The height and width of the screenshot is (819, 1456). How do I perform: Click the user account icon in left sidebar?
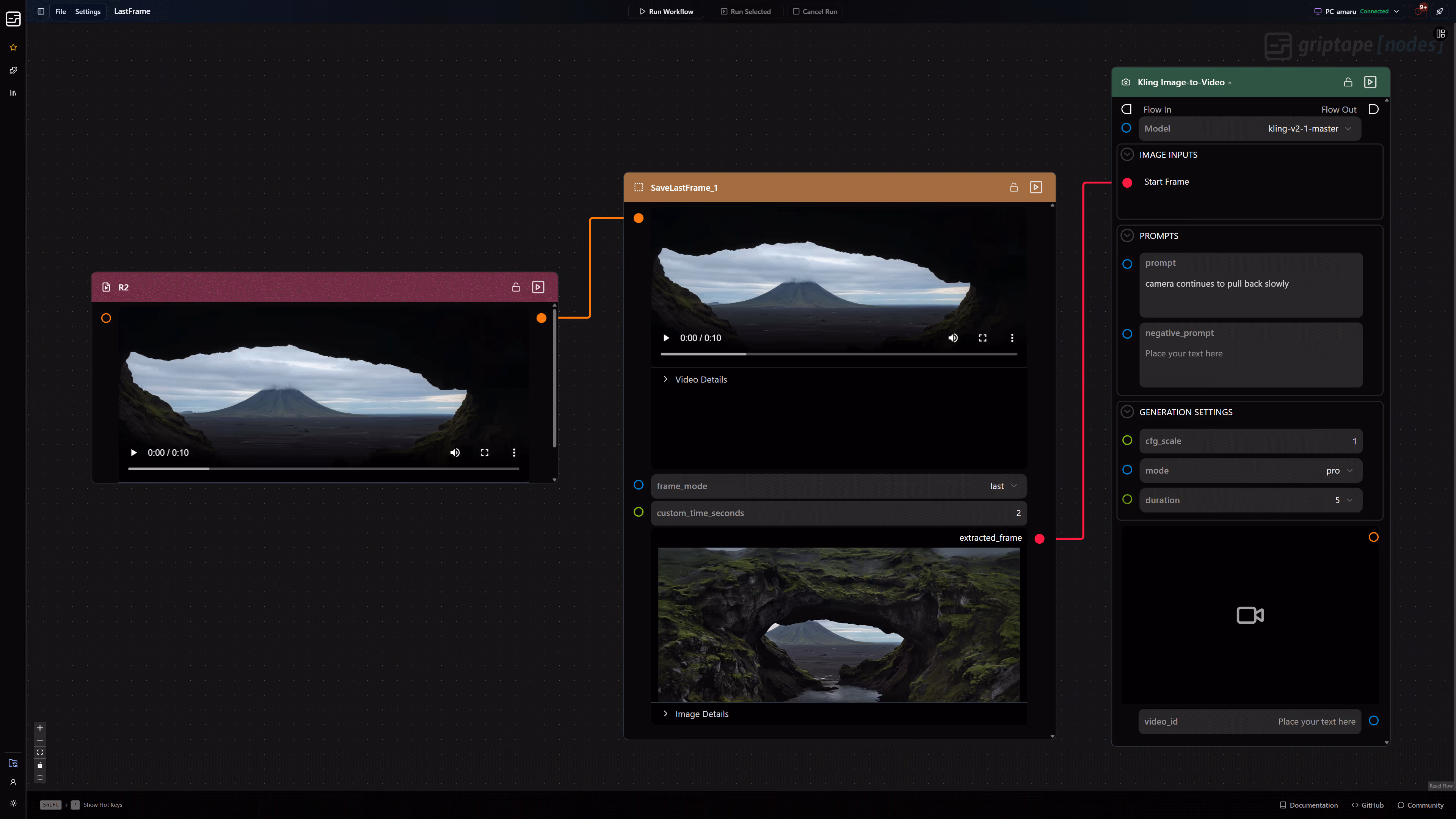tap(13, 782)
